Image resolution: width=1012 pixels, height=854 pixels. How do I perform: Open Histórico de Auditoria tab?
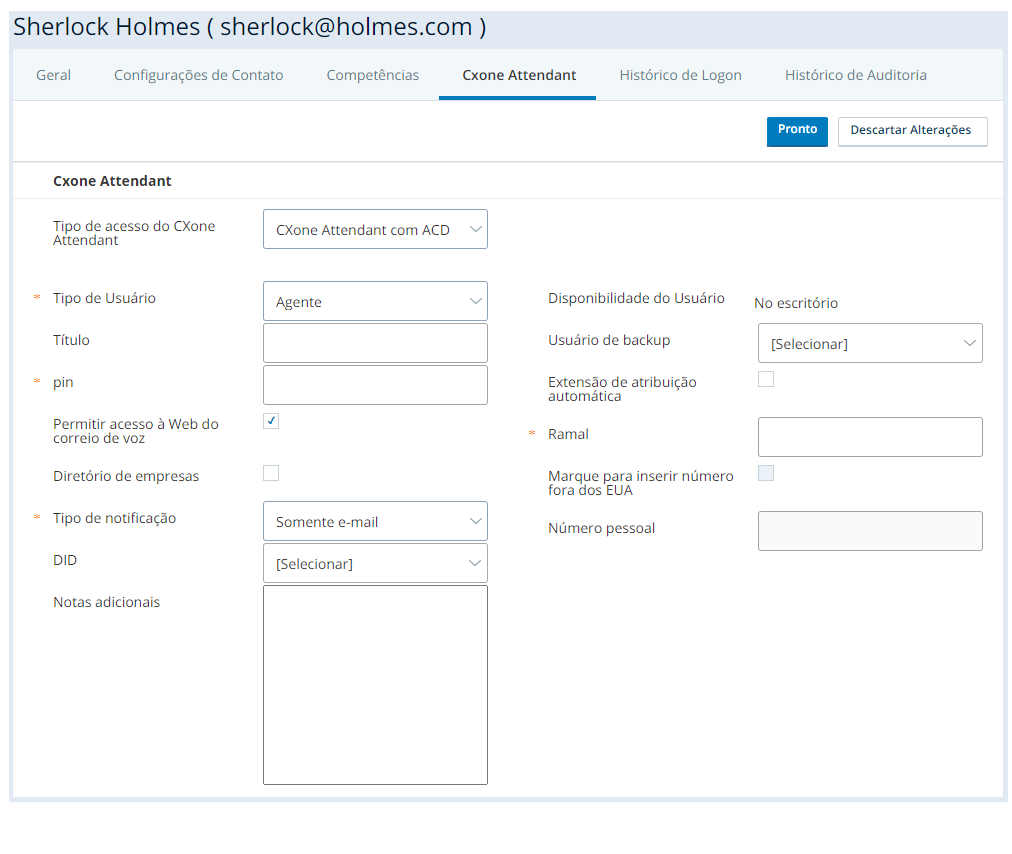855,75
